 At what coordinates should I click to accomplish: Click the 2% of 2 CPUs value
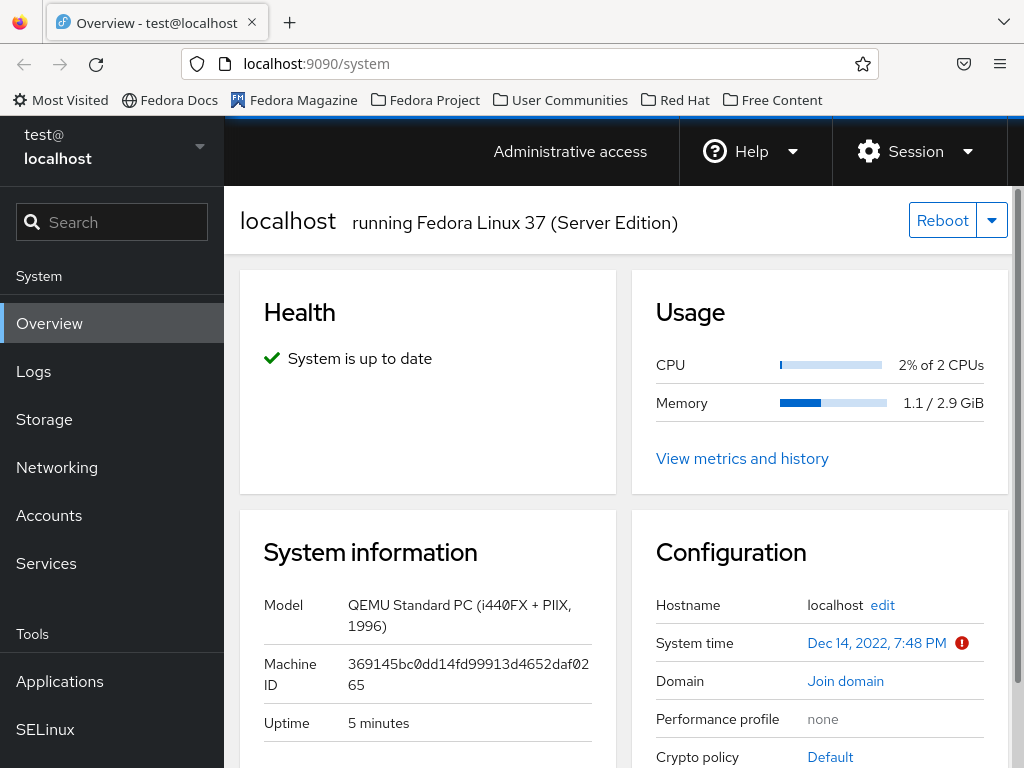[941, 365]
